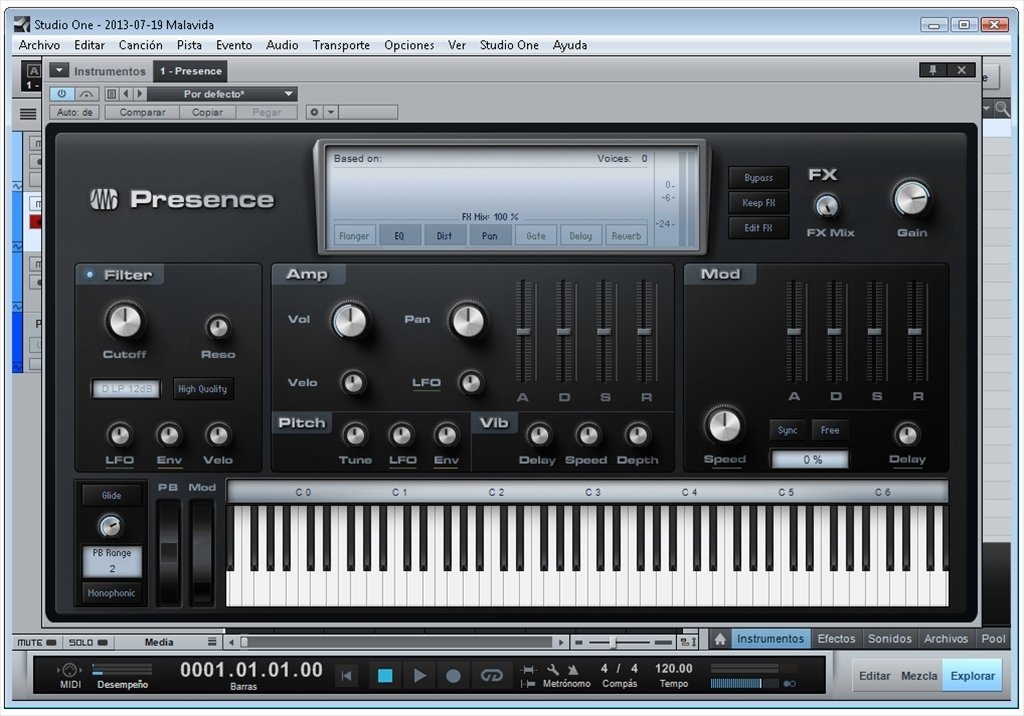The height and width of the screenshot is (716, 1024).
Task: Toggle the Flanger effect
Action: coord(354,236)
